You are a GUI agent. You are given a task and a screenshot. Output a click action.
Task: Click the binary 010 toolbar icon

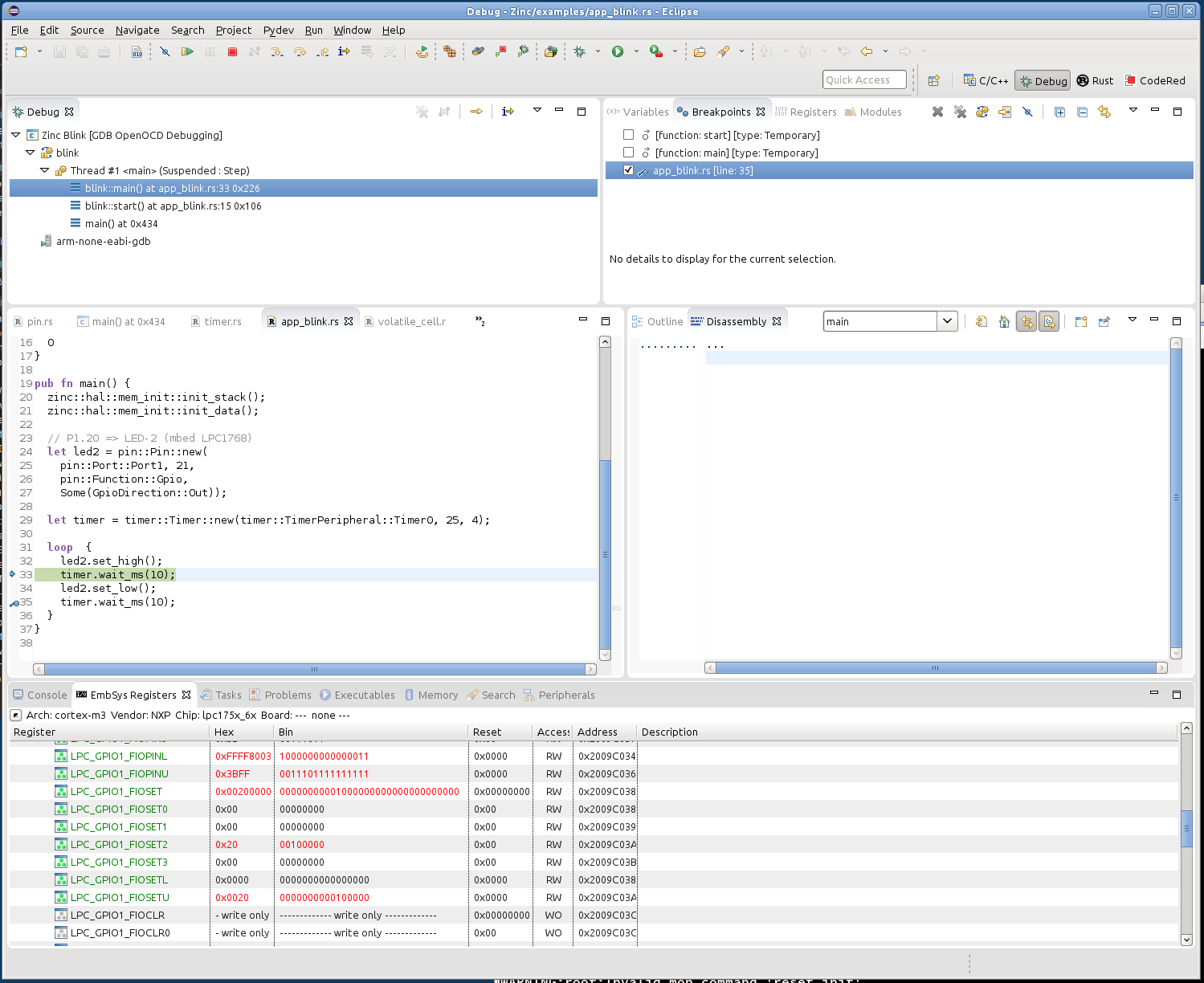coord(137,51)
